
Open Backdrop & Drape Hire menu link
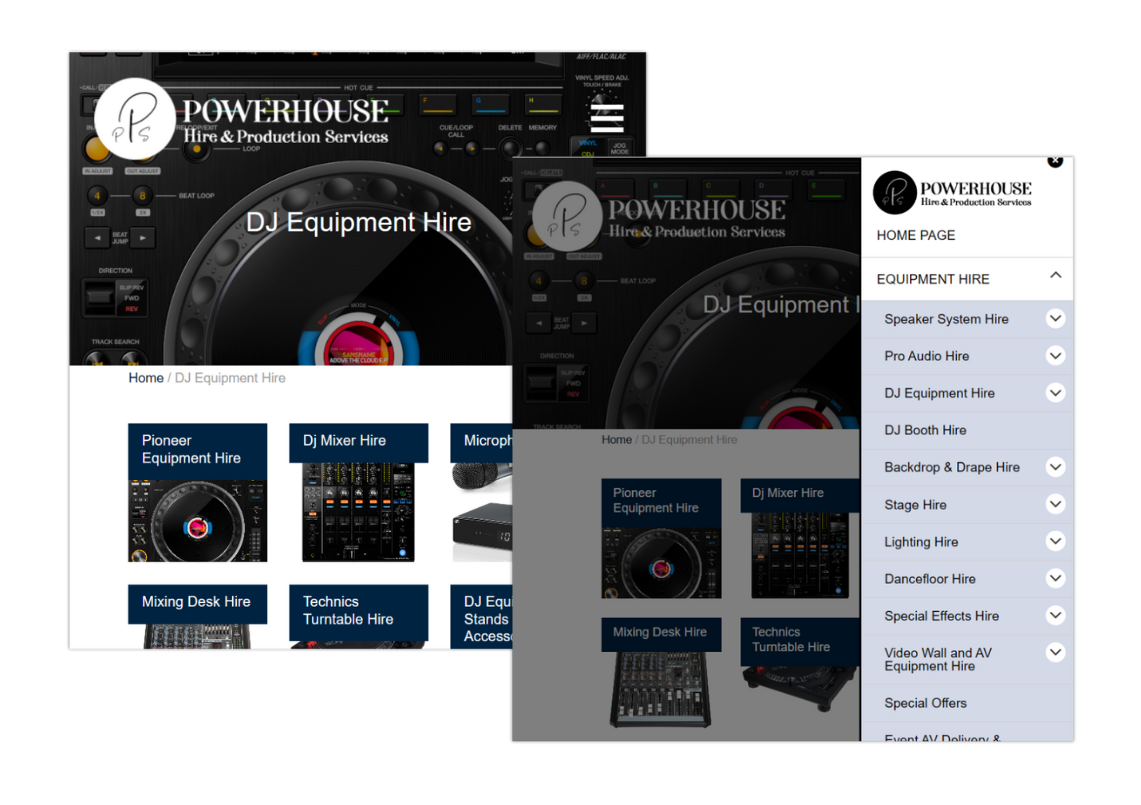(952, 467)
